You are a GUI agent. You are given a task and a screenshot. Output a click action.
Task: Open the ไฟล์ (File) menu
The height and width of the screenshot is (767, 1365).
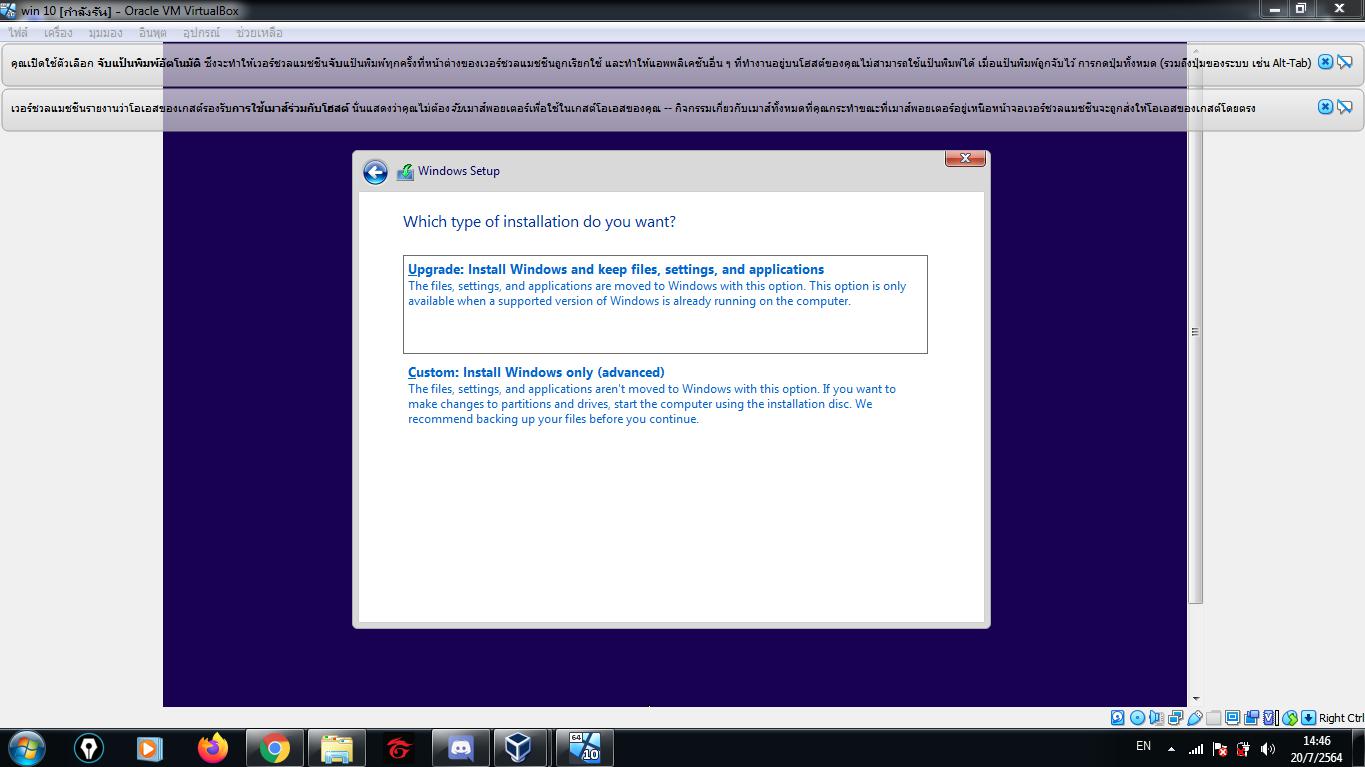[18, 32]
